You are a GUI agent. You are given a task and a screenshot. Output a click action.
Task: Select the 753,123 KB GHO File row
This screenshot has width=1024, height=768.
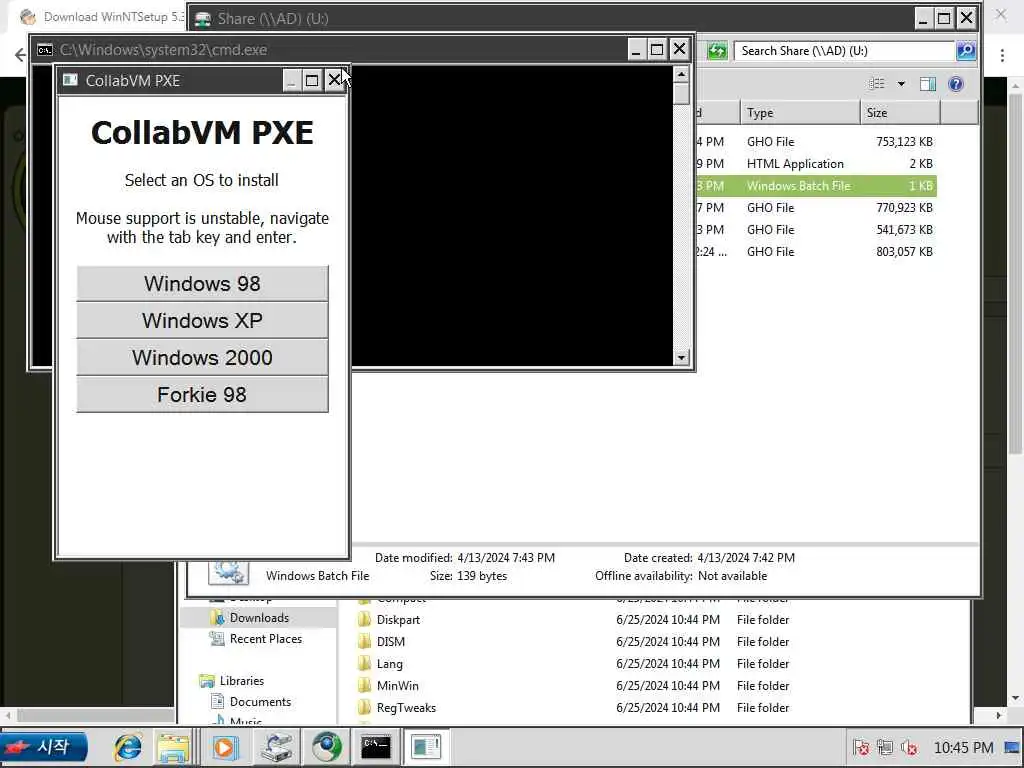tap(814, 142)
